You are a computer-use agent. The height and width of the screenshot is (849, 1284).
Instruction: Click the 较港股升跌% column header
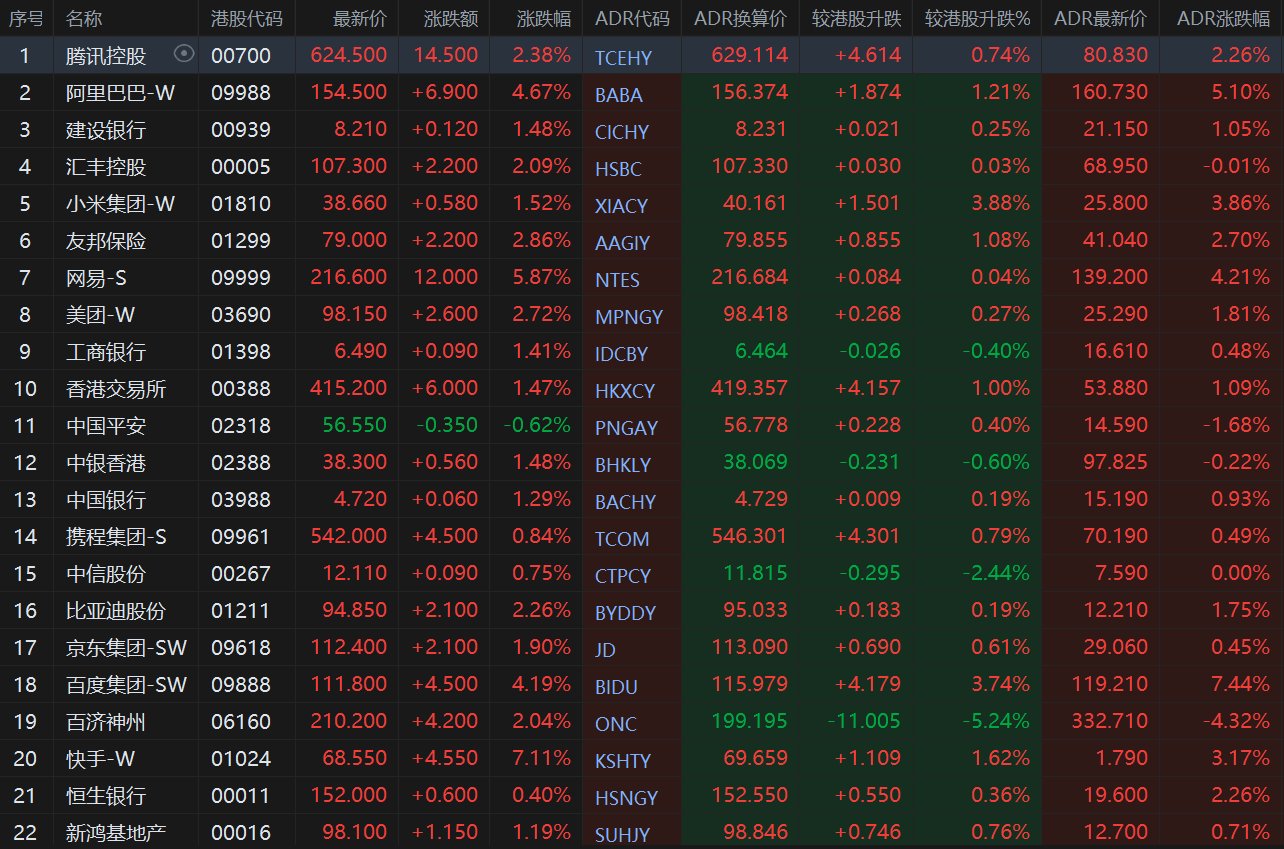pyautogui.click(x=977, y=18)
